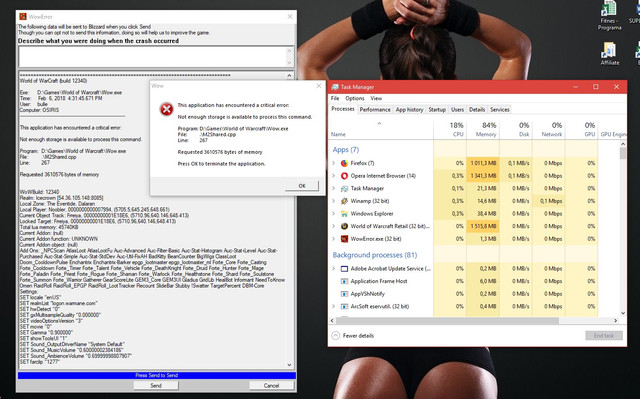
Task: Click the Winamp process icon
Action: pos(344,201)
